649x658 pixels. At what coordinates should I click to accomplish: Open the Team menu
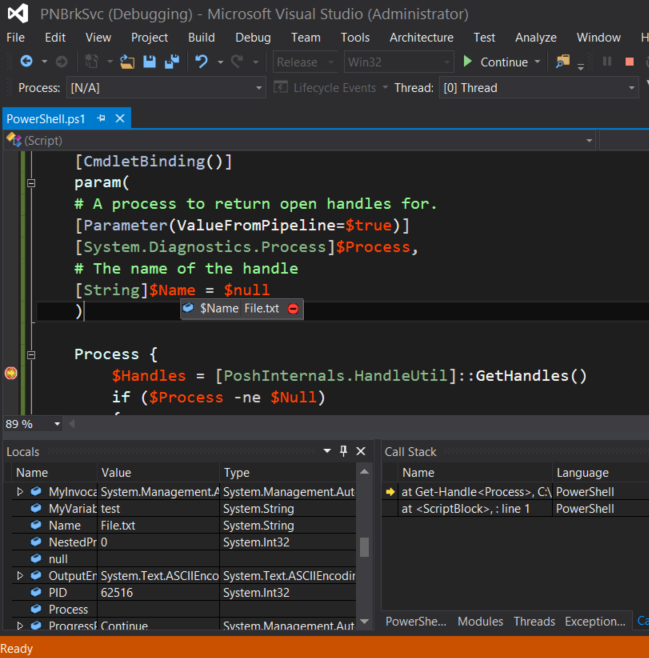point(306,38)
